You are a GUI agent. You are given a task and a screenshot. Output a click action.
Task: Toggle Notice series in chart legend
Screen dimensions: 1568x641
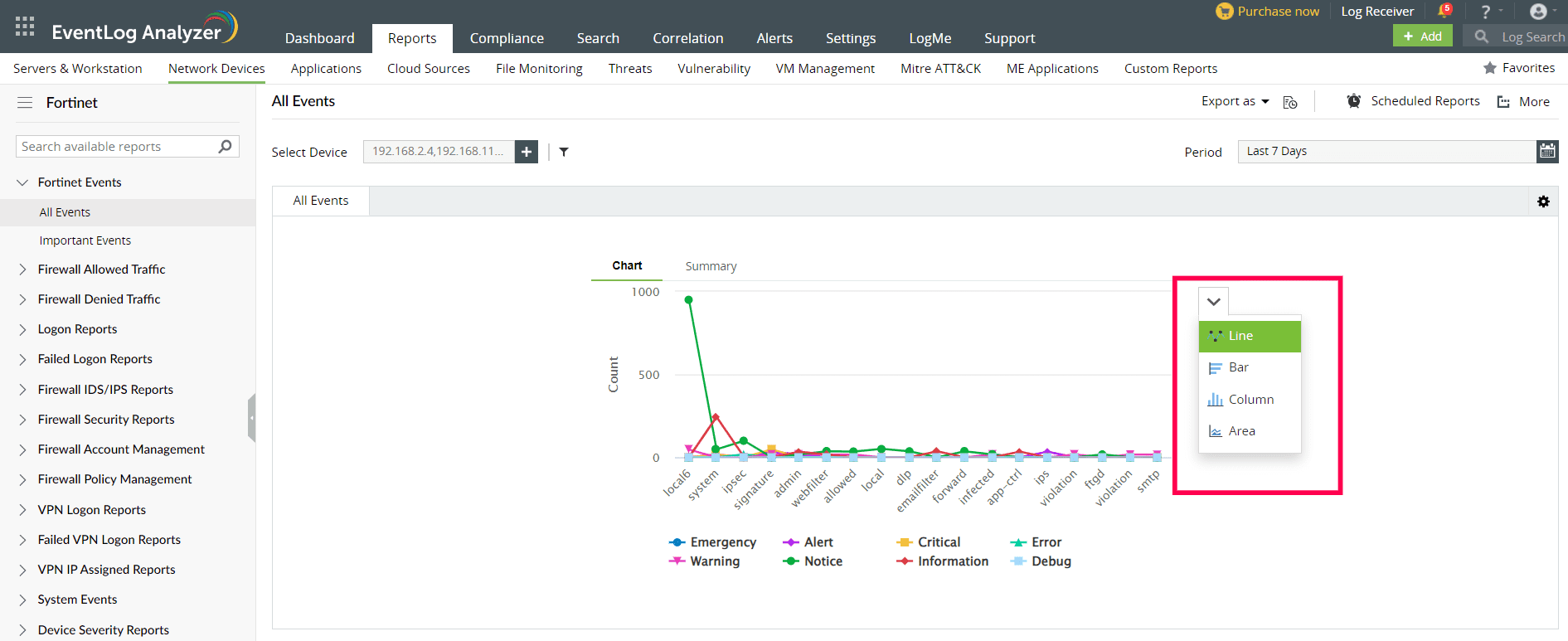(823, 561)
